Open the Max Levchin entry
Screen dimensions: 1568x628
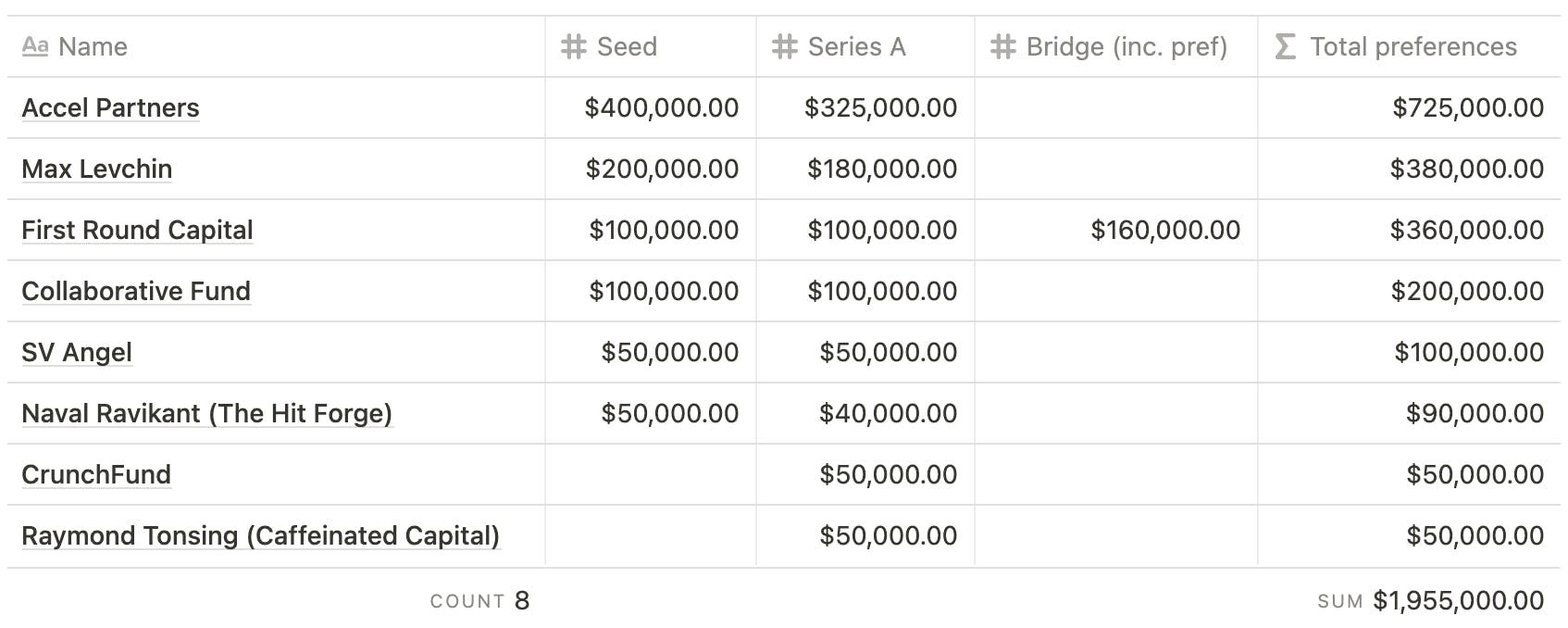point(96,170)
